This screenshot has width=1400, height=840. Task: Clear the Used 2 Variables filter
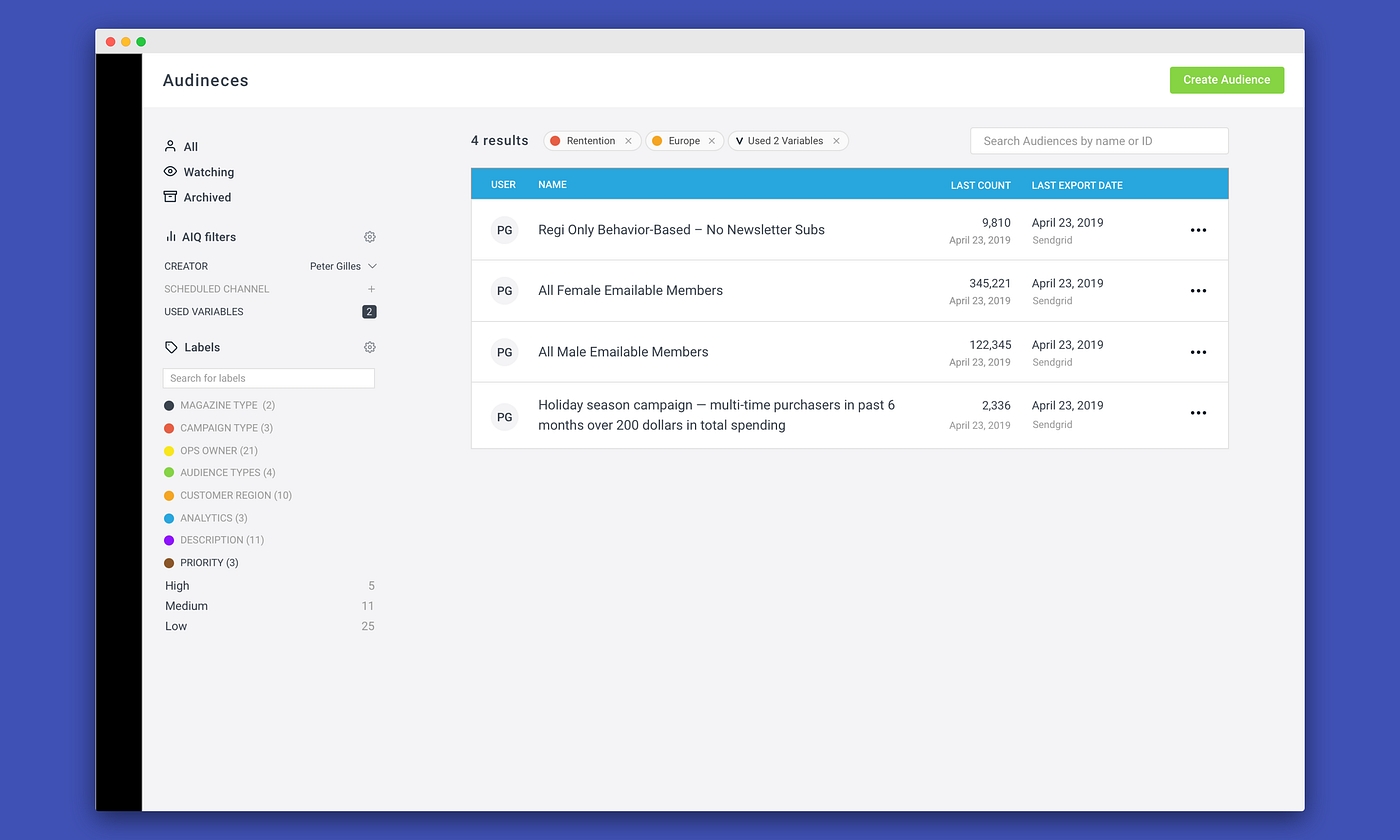tap(836, 141)
